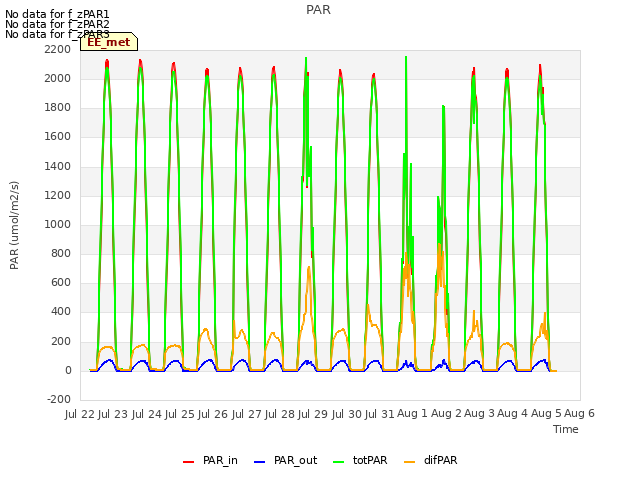Click the difPAR orange legend swatch
This screenshot has width=640, height=480.
point(409,462)
